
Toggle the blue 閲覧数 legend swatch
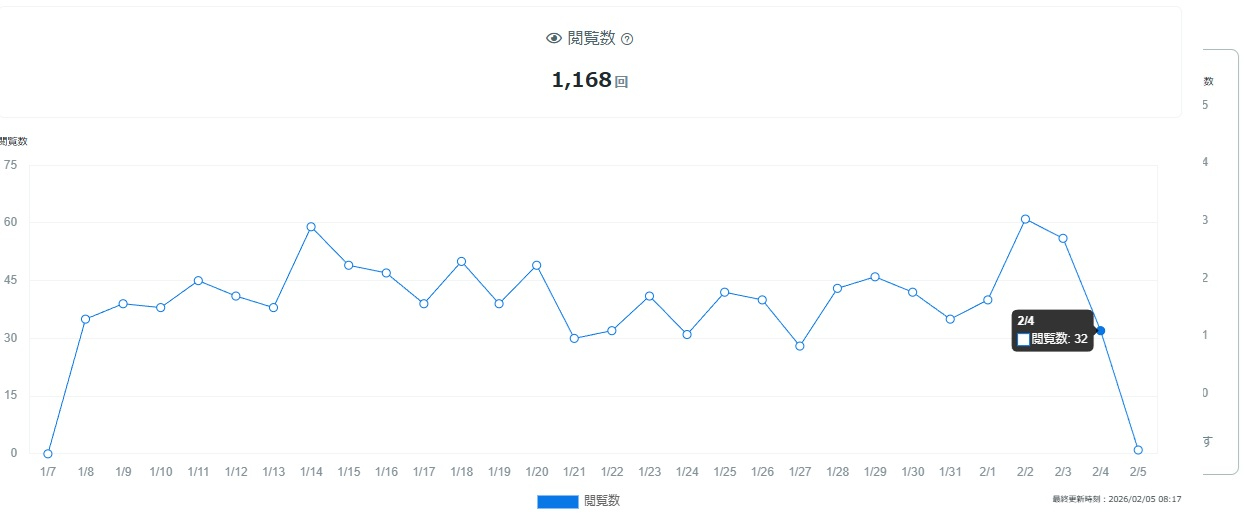click(558, 501)
